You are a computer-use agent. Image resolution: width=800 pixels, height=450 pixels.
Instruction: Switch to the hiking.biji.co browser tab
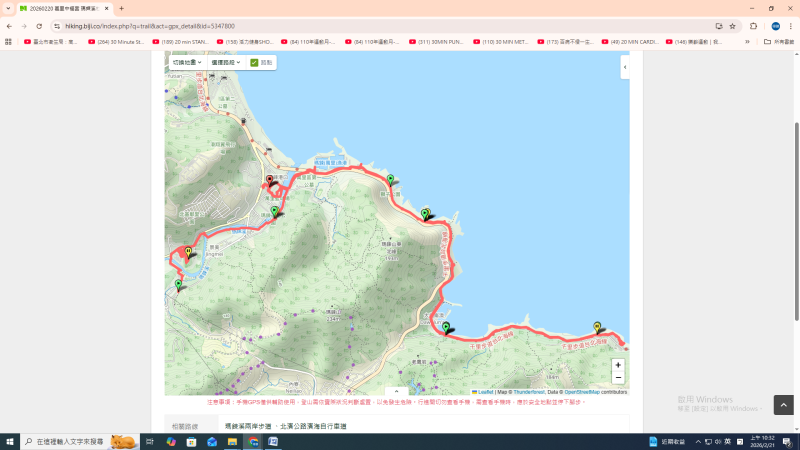click(65, 8)
